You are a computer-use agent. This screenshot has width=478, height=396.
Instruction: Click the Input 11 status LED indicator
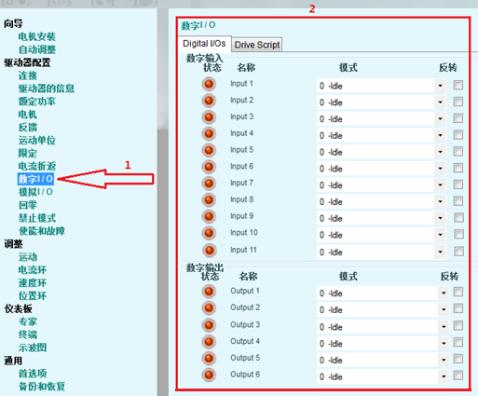[209, 250]
